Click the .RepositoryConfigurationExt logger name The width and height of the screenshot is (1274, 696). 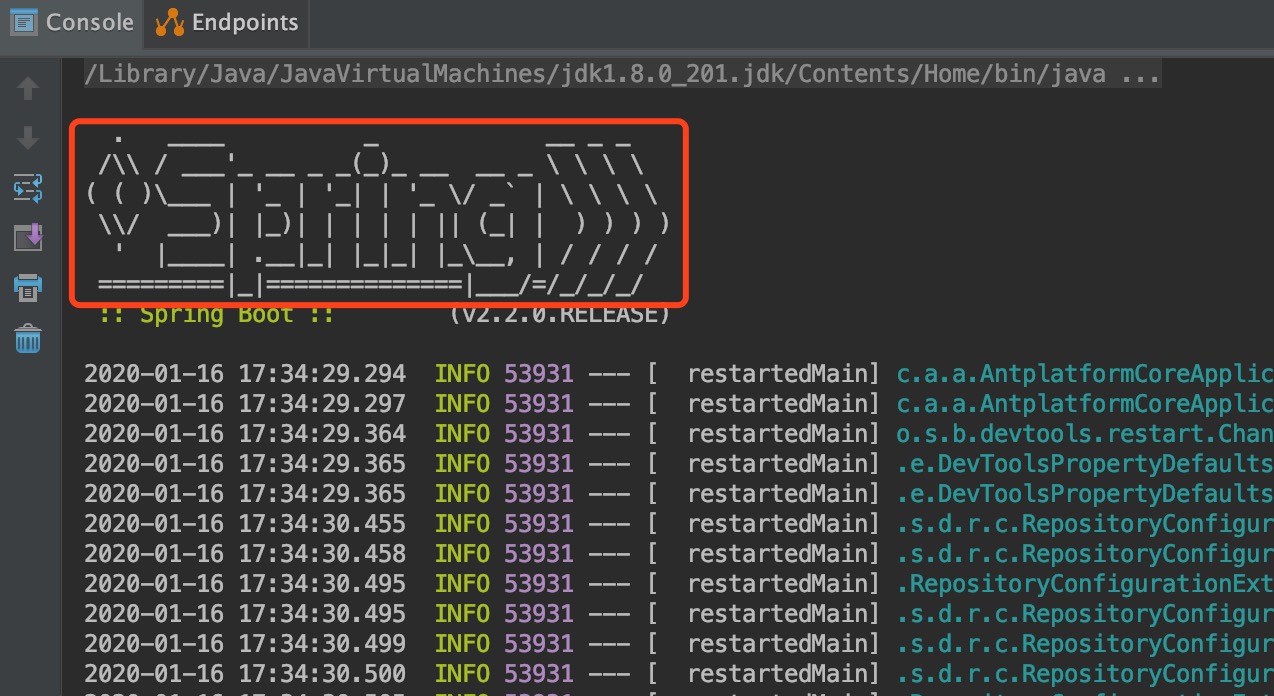tap(1085, 584)
